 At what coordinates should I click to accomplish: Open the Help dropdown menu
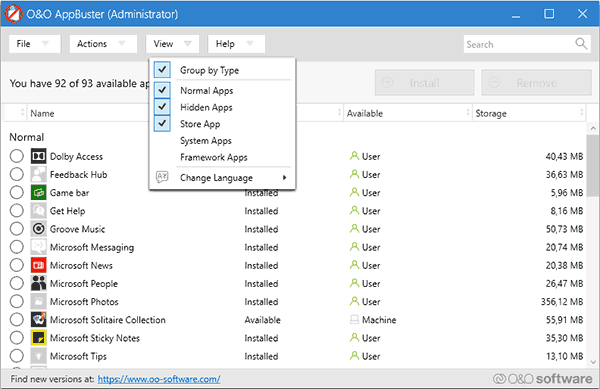(x=236, y=44)
